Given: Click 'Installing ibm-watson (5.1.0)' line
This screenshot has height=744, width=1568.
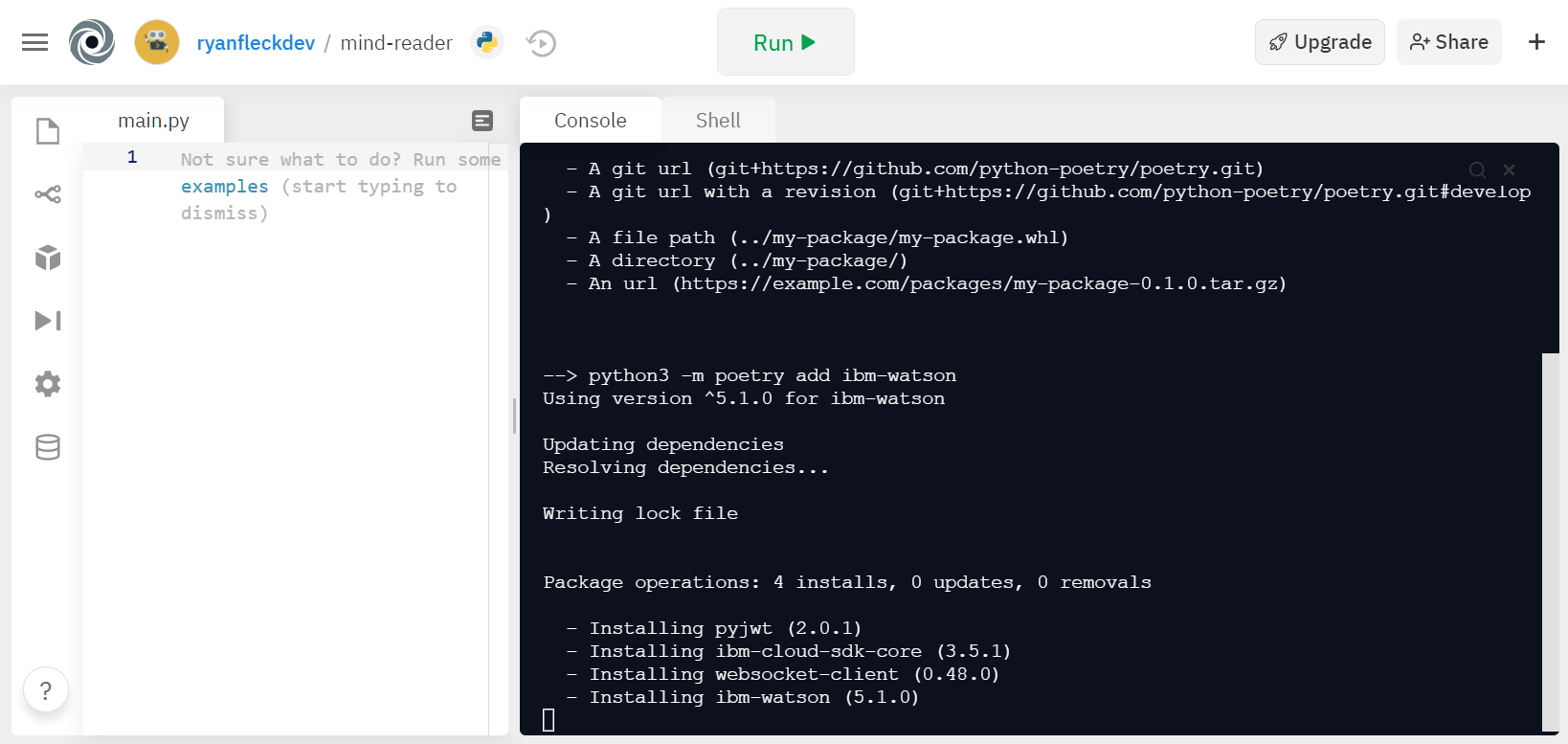Looking at the screenshot, I should coord(754,697).
